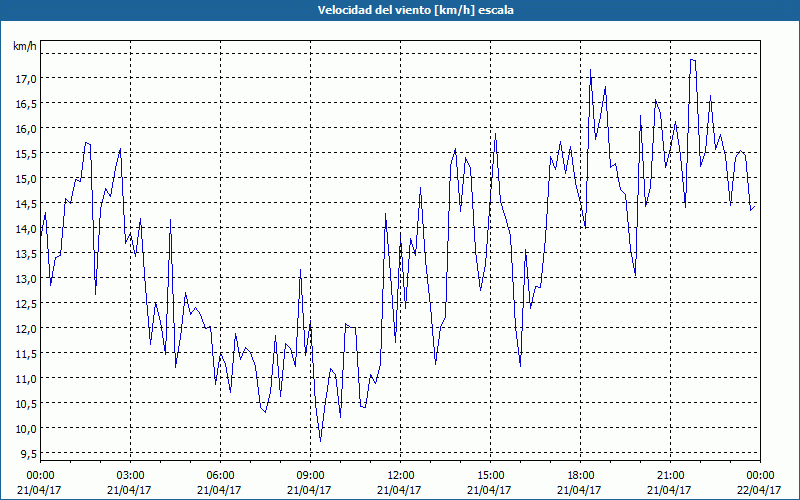The height and width of the screenshot is (500, 800).
Task: Click the 'km/h' unit label
Action: click(x=25, y=46)
